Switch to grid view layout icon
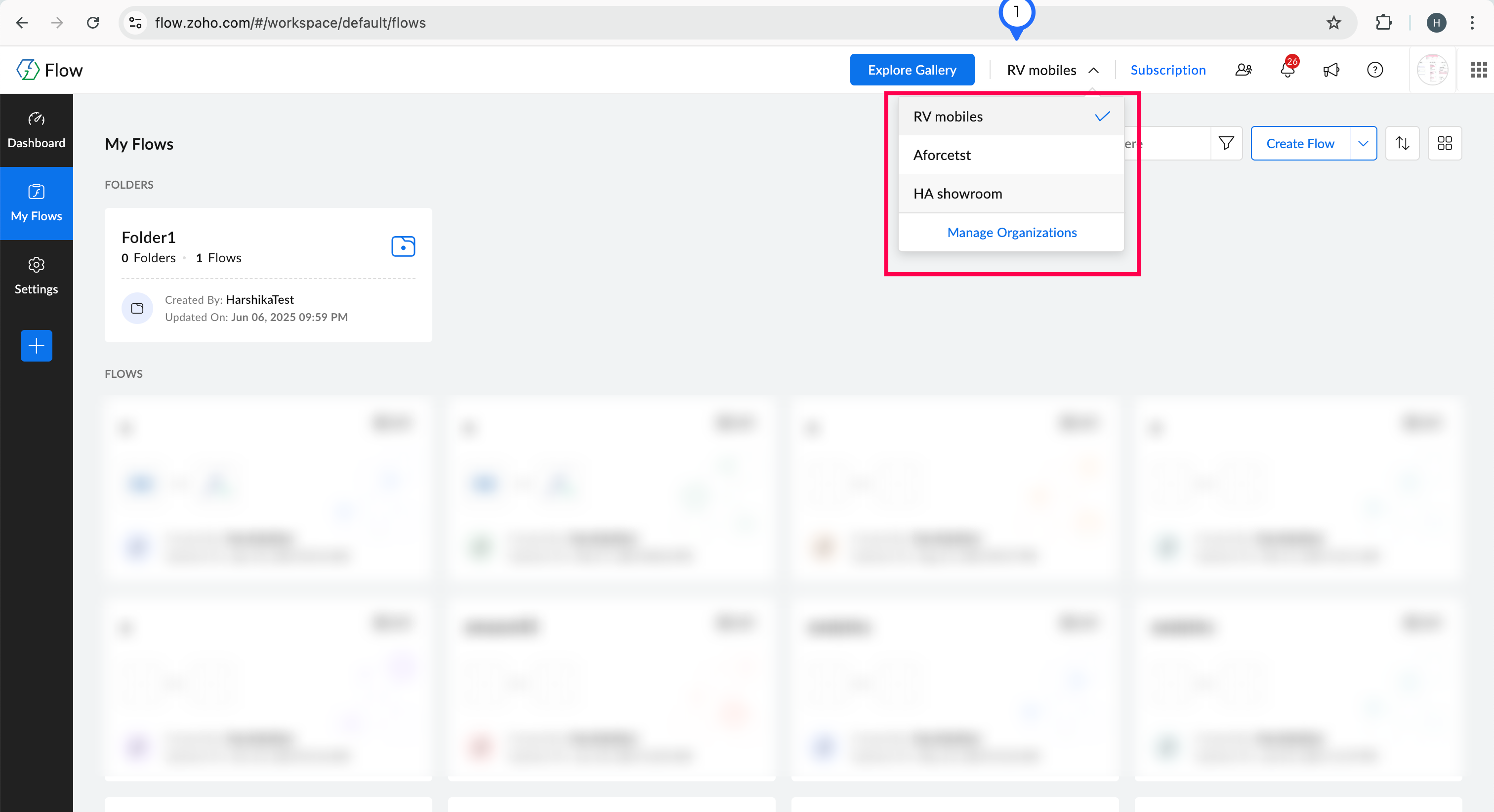This screenshot has height=812, width=1494. coord(1444,143)
